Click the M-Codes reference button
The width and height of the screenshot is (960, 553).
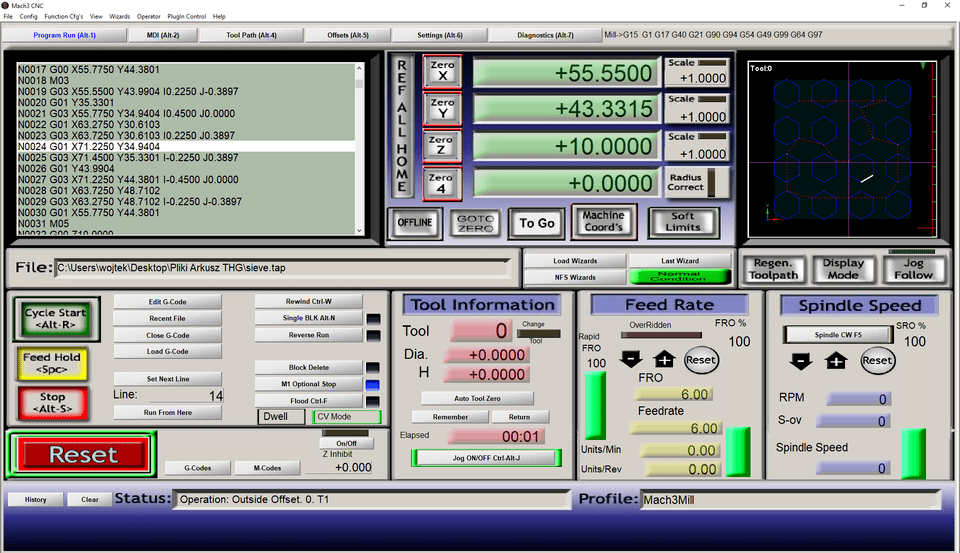tap(267, 468)
